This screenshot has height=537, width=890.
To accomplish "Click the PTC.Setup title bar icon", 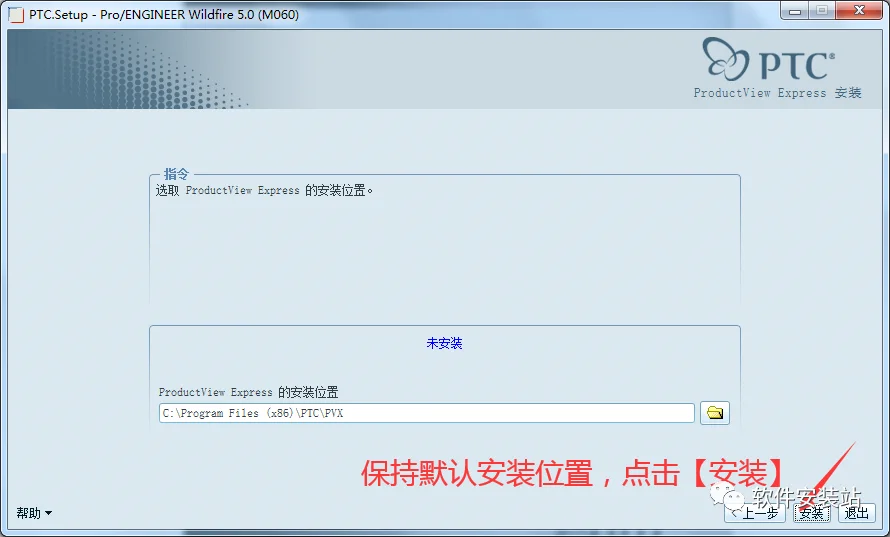I will (x=16, y=14).
